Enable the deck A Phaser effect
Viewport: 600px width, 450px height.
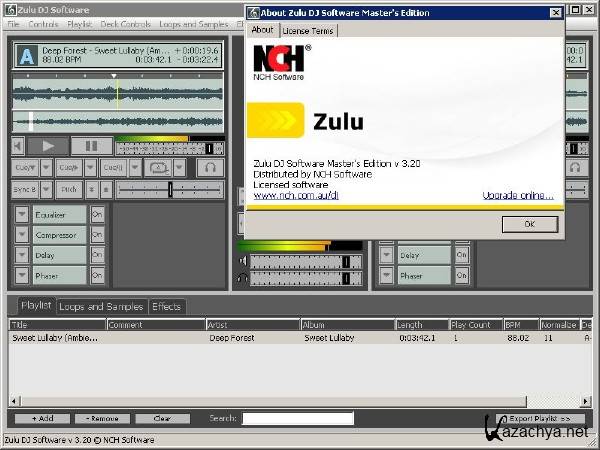pyautogui.click(x=97, y=275)
